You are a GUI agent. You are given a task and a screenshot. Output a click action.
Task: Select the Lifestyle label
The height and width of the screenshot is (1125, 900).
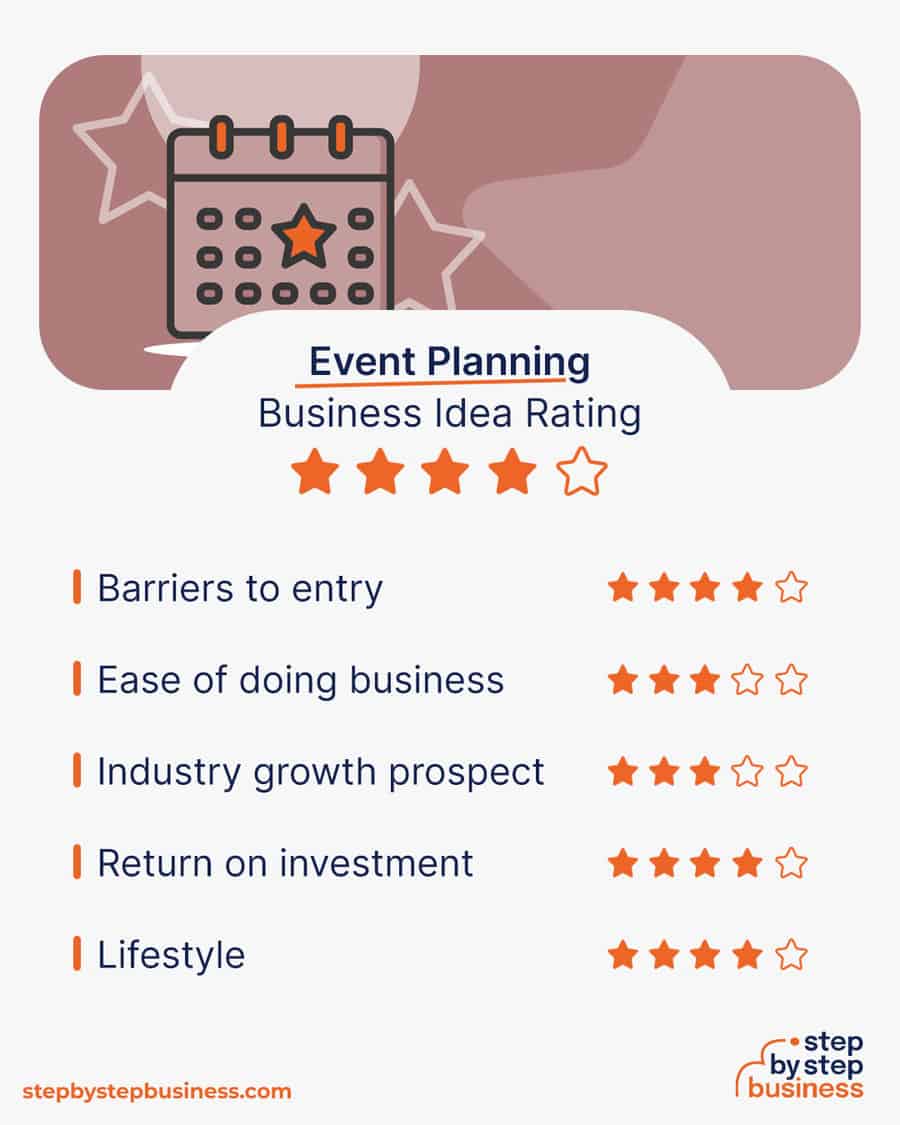pyautogui.click(x=171, y=956)
